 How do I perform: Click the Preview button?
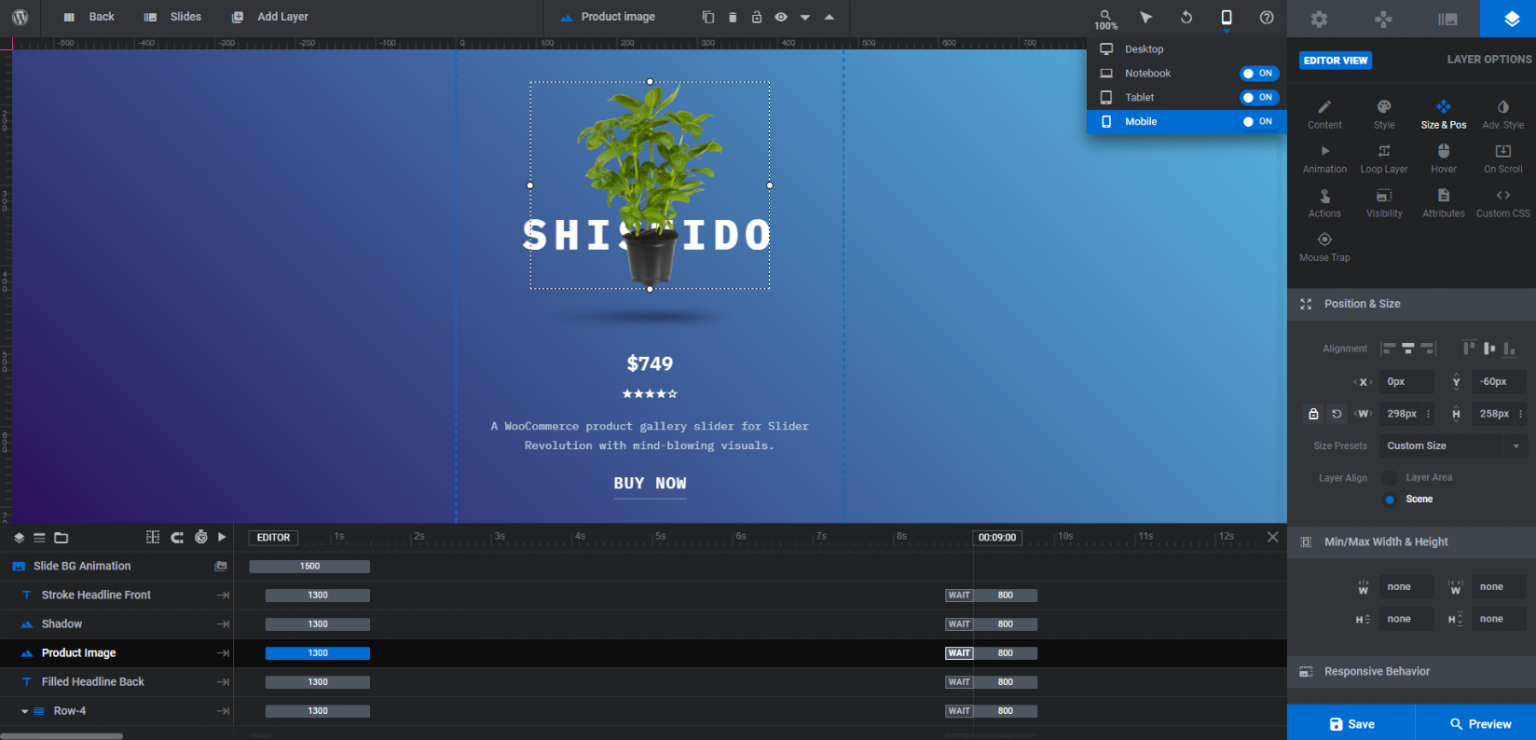(1479, 723)
